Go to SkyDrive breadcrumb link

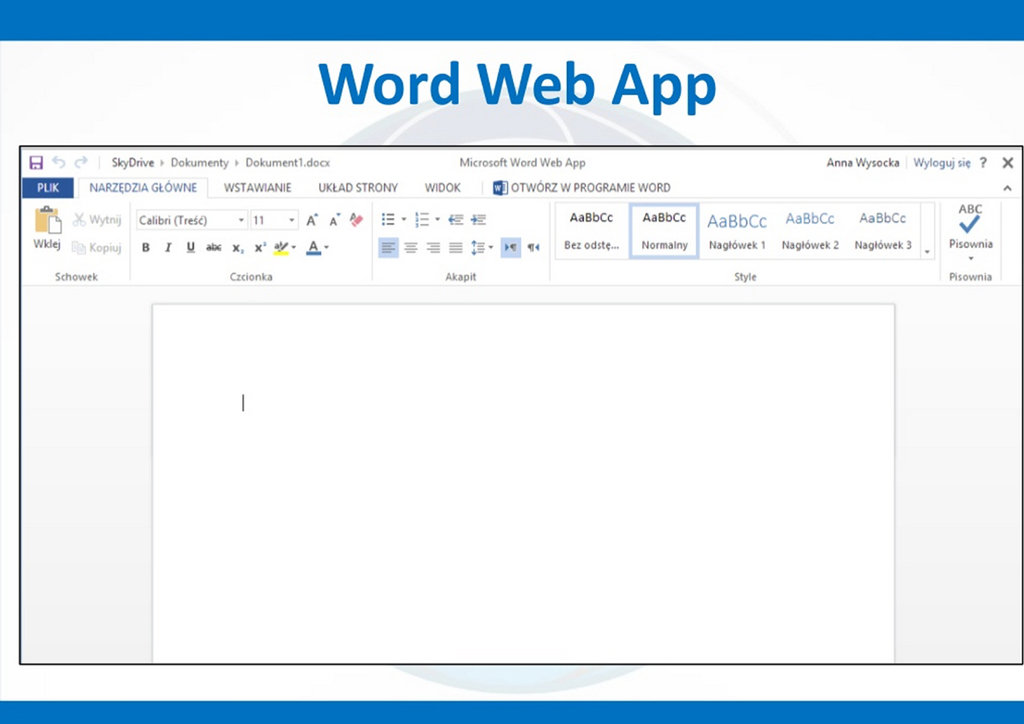(x=133, y=163)
